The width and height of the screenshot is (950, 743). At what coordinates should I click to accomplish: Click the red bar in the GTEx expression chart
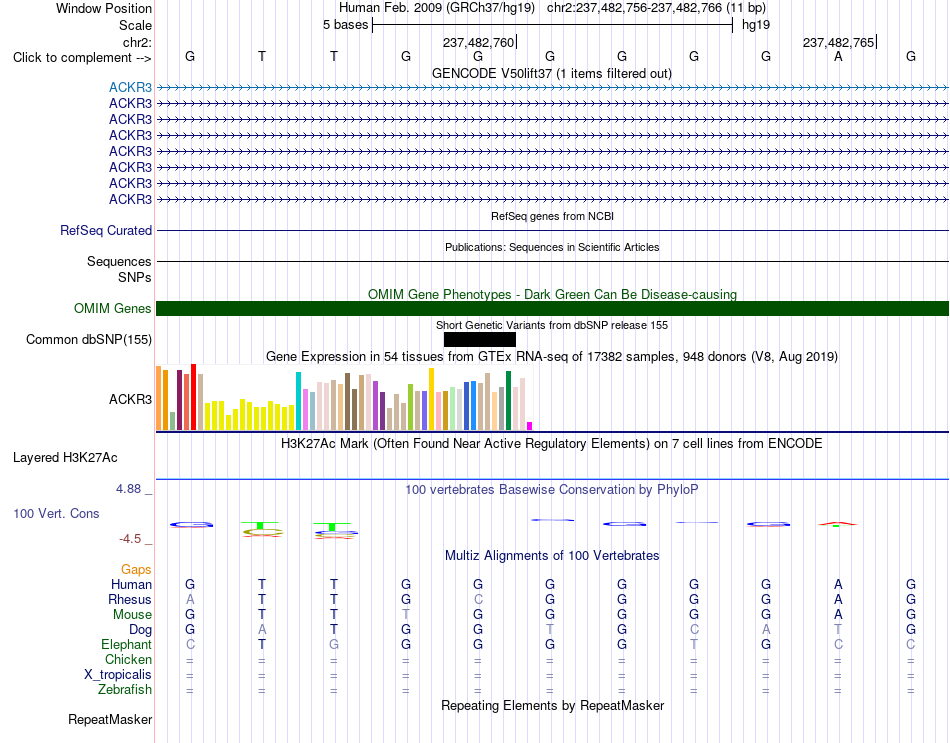[193, 397]
